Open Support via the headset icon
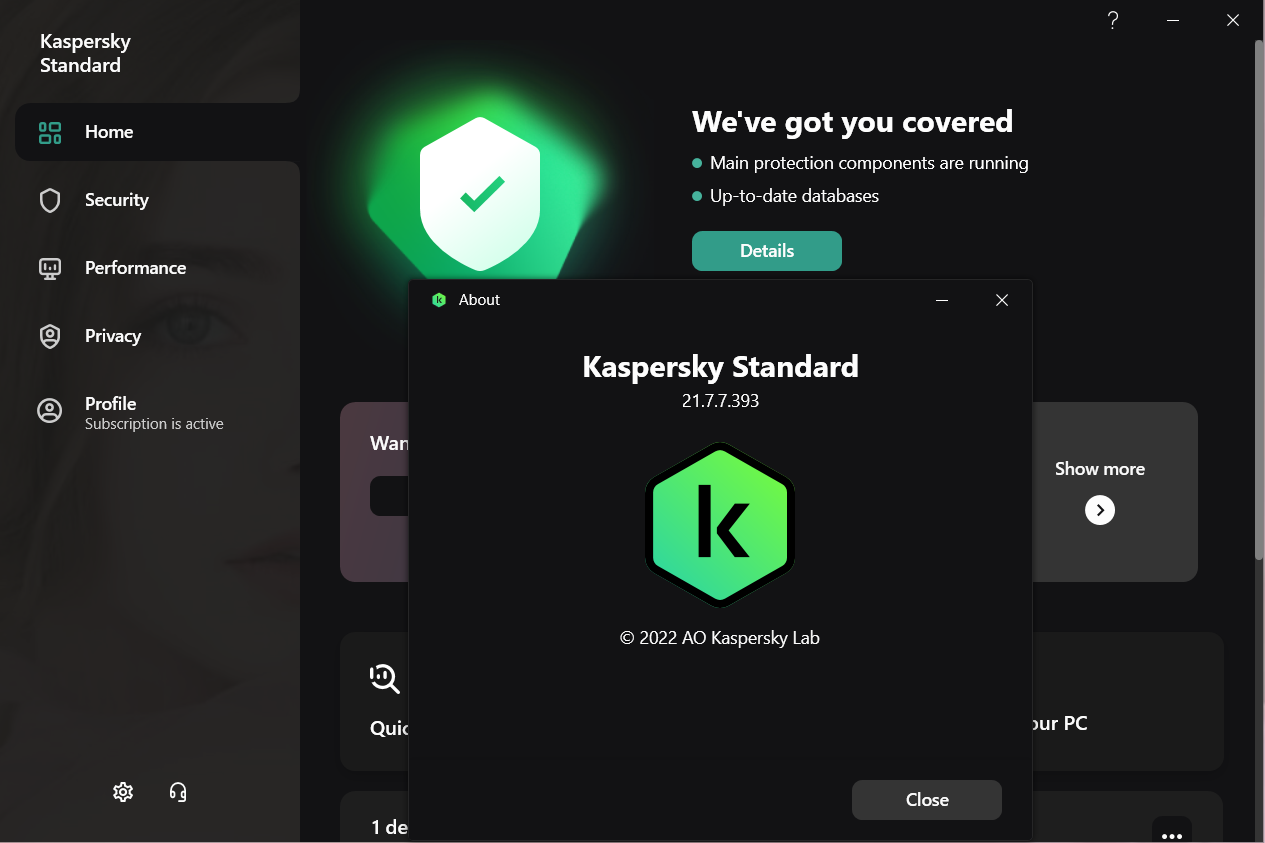The height and width of the screenshot is (843, 1265). (x=178, y=792)
